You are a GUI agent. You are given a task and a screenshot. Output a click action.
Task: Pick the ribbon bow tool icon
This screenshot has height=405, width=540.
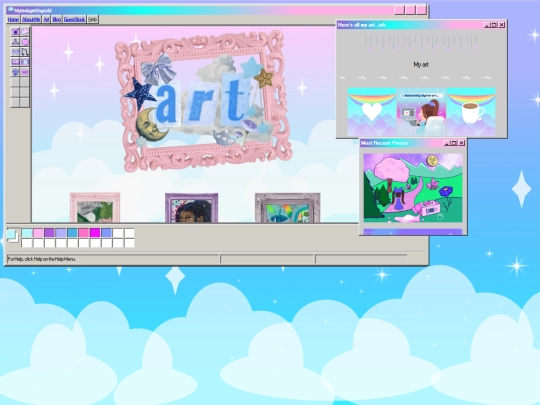15,52
